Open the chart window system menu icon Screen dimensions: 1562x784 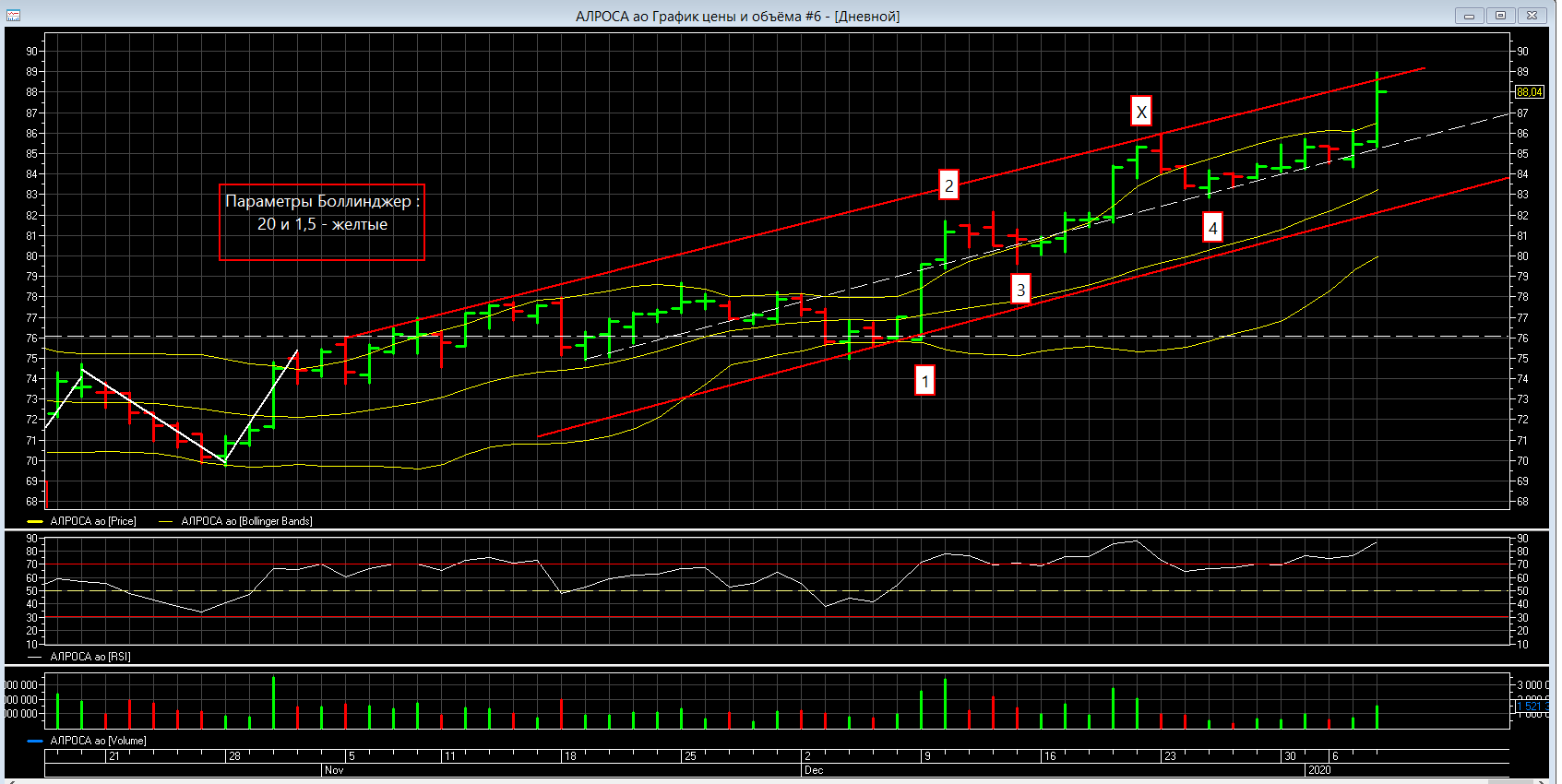(x=13, y=16)
